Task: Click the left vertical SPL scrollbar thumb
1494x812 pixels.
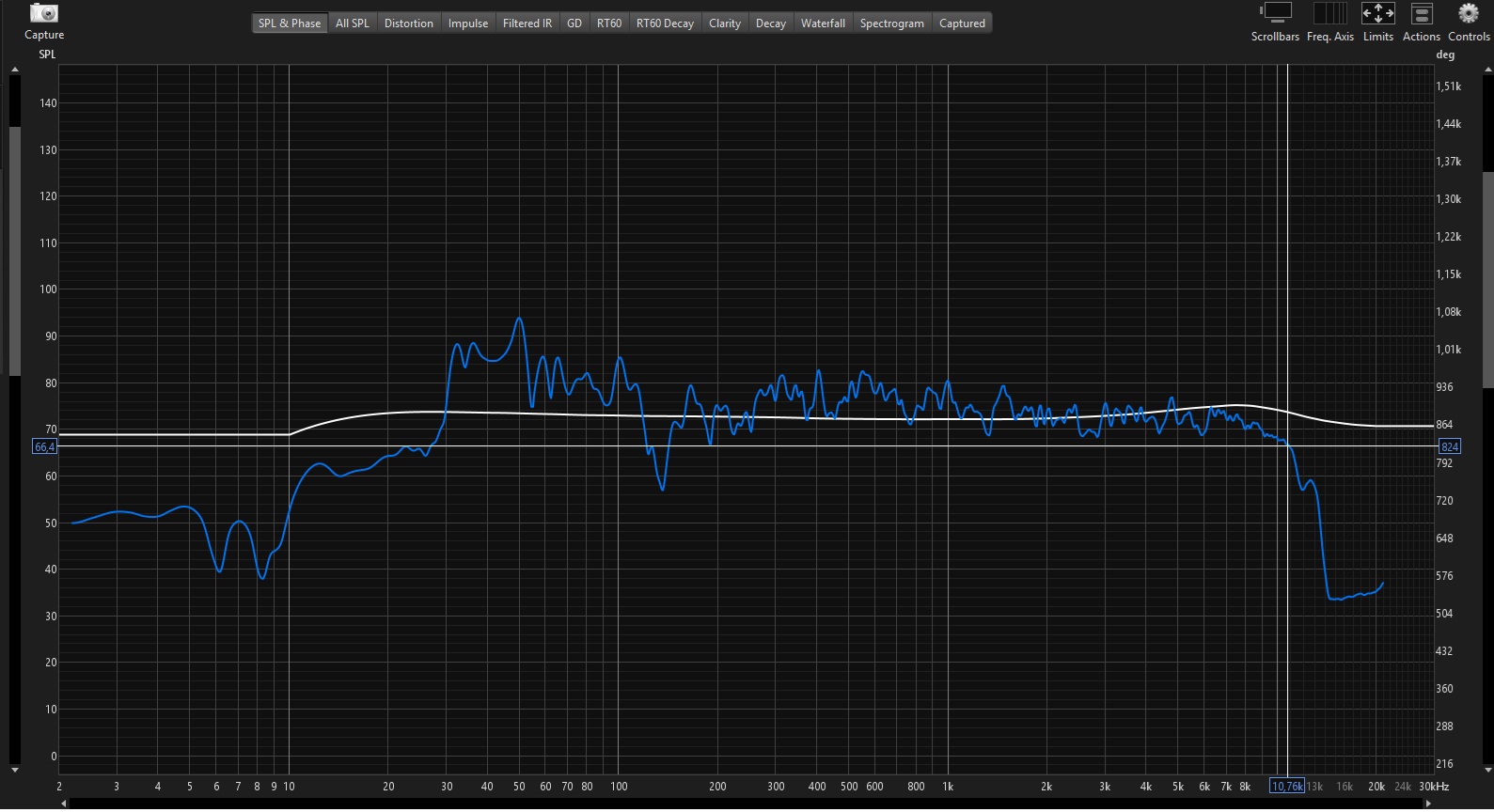Action: [14, 251]
